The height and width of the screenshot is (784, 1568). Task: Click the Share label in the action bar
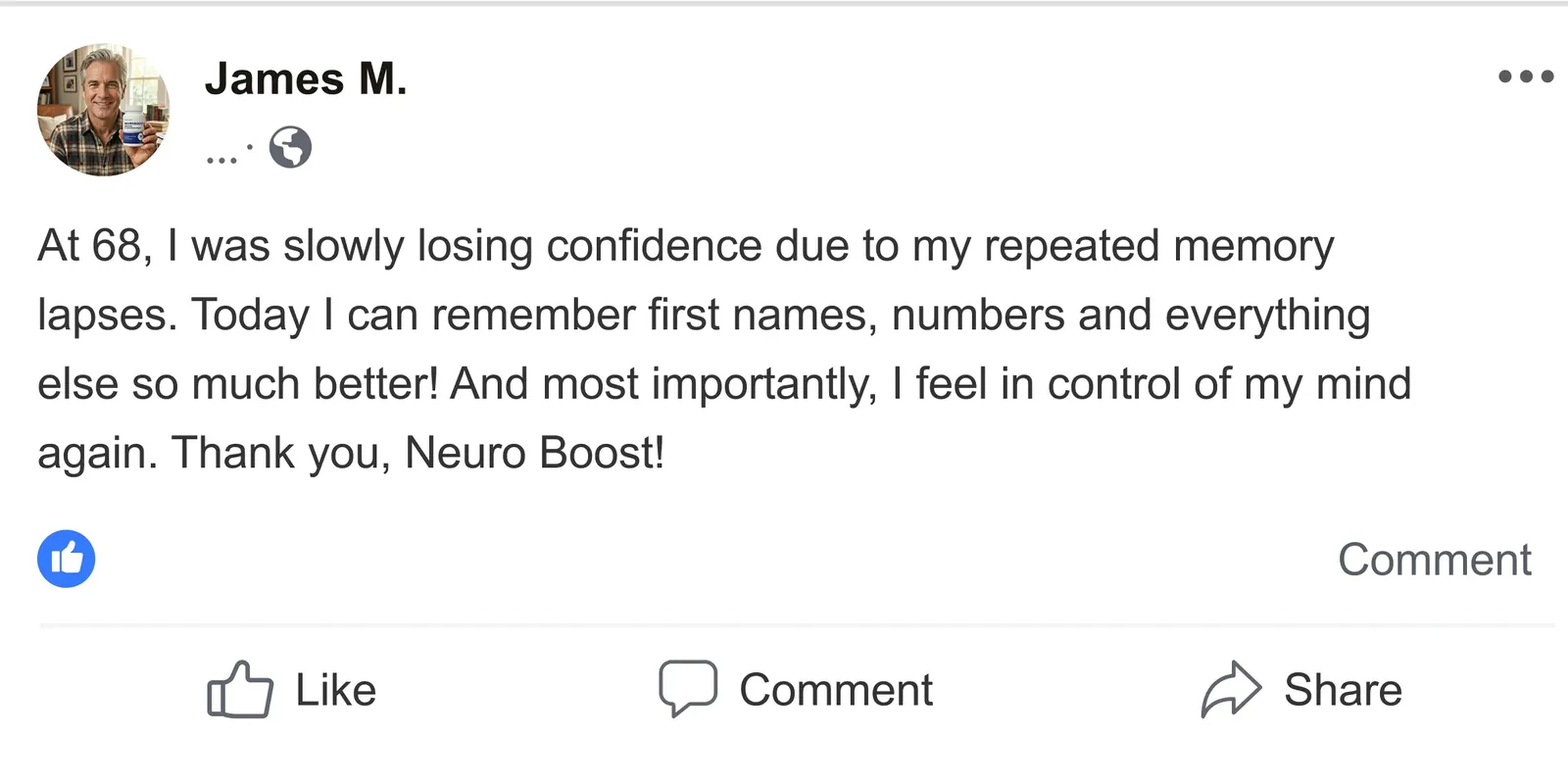tap(1343, 690)
